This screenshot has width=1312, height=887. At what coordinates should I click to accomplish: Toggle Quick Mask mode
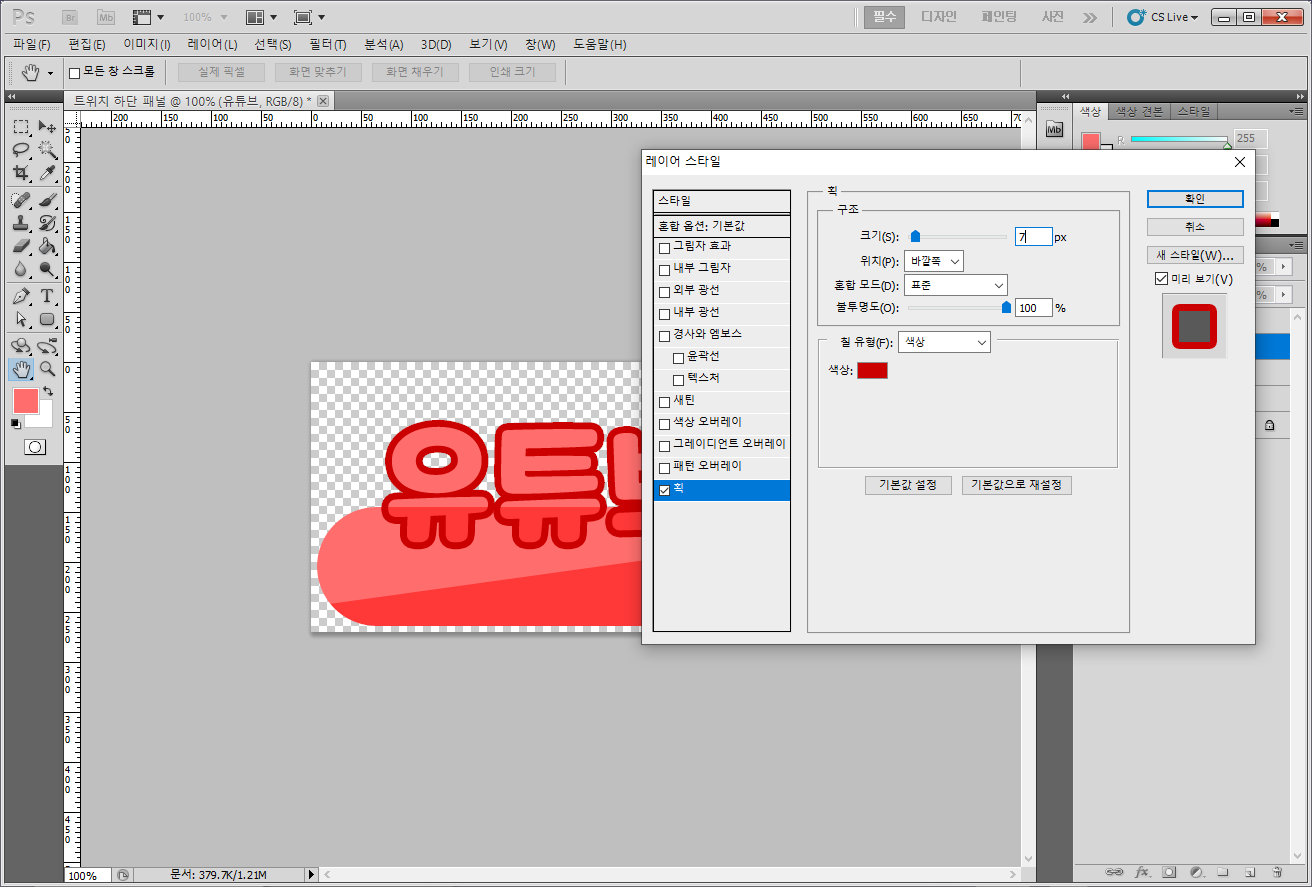point(35,447)
